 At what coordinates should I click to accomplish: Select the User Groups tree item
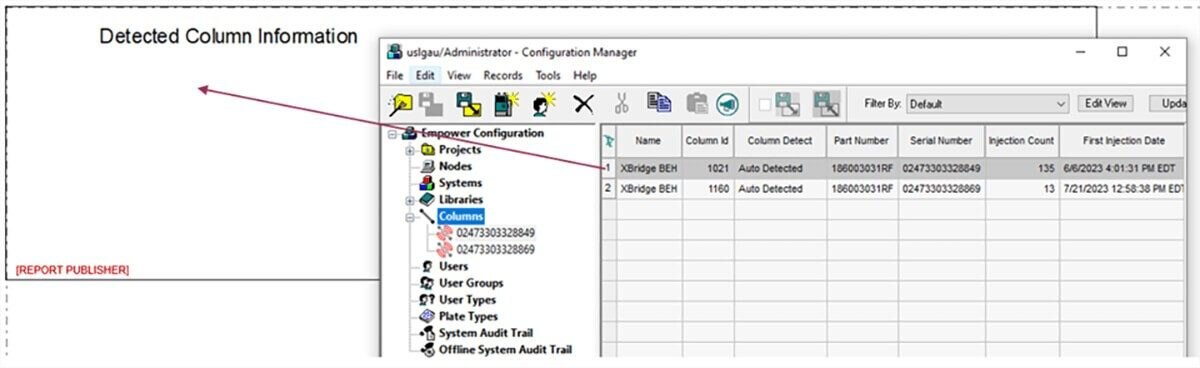pos(471,283)
